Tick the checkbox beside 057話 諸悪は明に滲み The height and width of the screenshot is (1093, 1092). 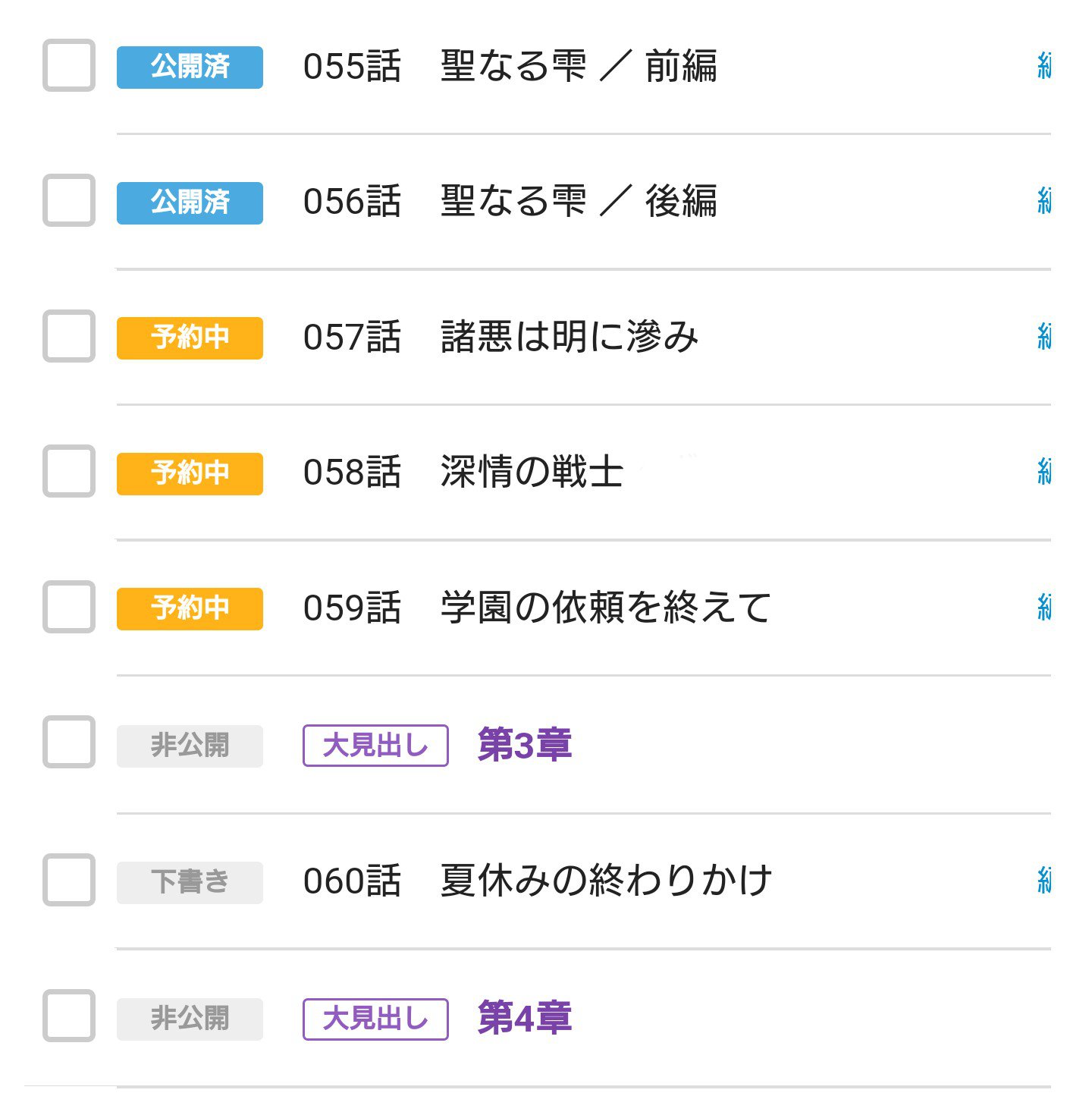pos(69,337)
